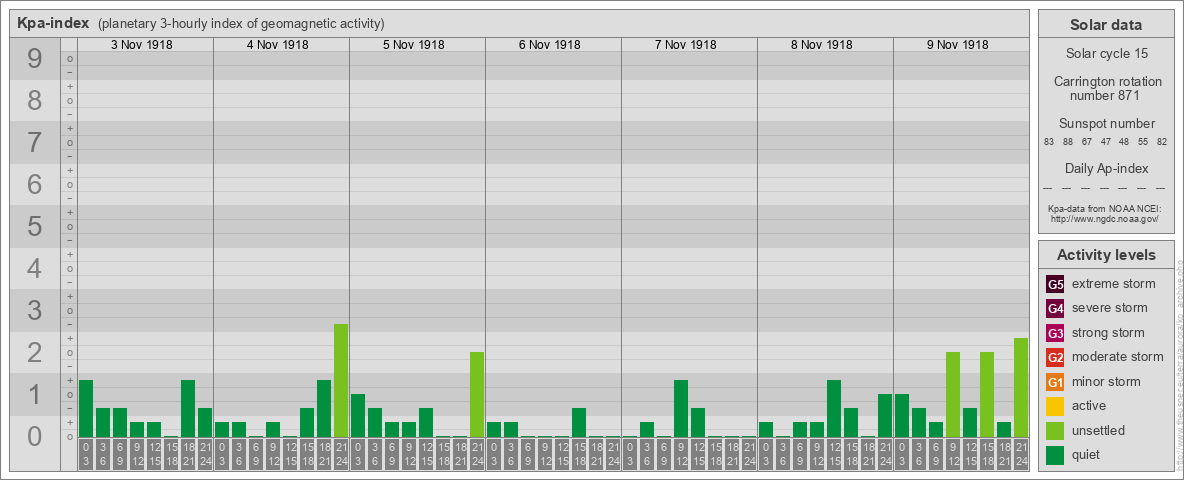This screenshot has height=480, width=1184.
Task: Click the extreme storm legend label
Action: 1114,284
